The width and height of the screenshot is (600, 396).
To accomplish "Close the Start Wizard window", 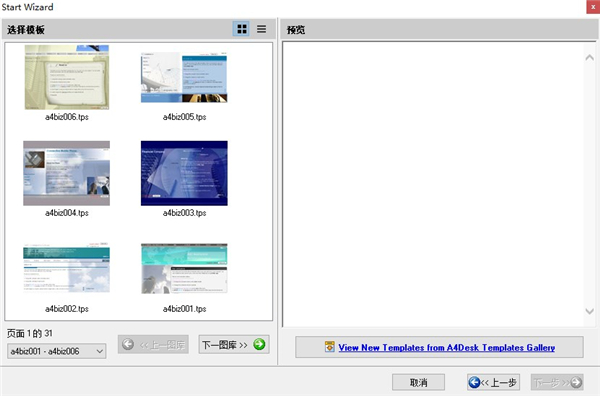I will pos(593,7).
